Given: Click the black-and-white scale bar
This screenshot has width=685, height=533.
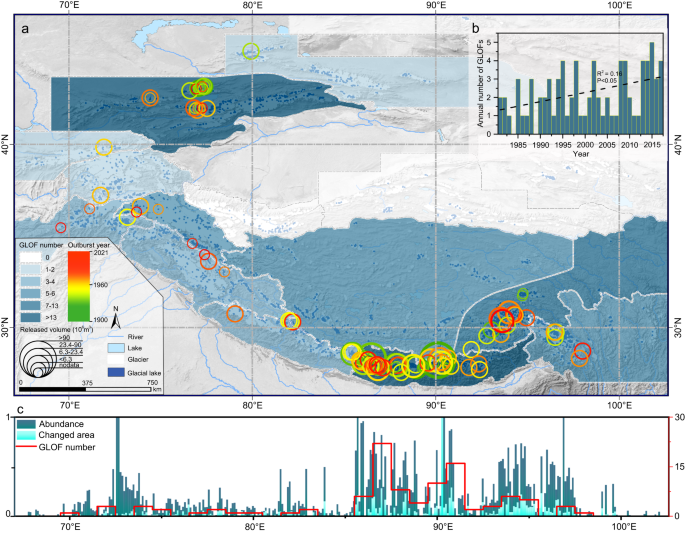Looking at the screenshot, I should click(85, 389).
